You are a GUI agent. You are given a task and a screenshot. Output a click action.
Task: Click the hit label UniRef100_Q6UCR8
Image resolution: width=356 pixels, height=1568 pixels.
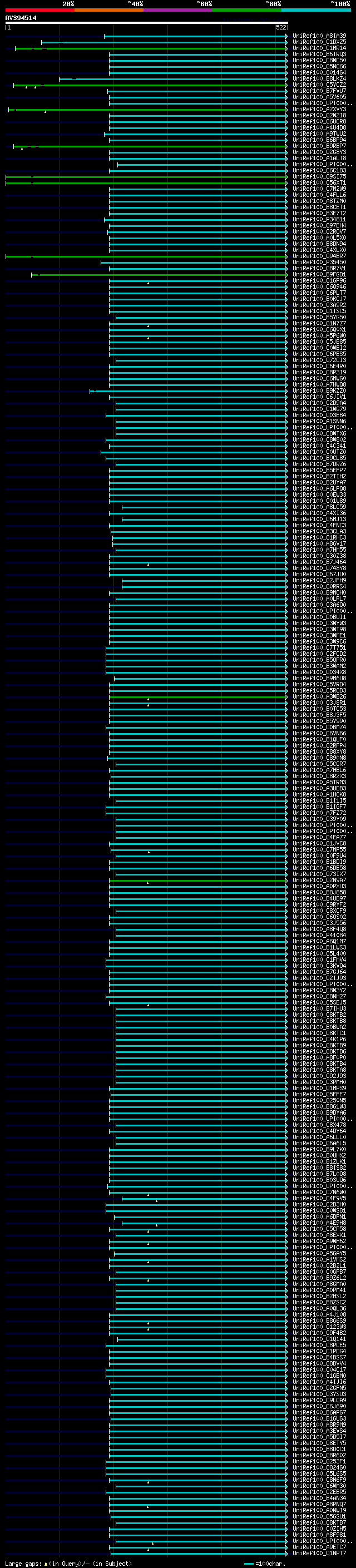319,122
